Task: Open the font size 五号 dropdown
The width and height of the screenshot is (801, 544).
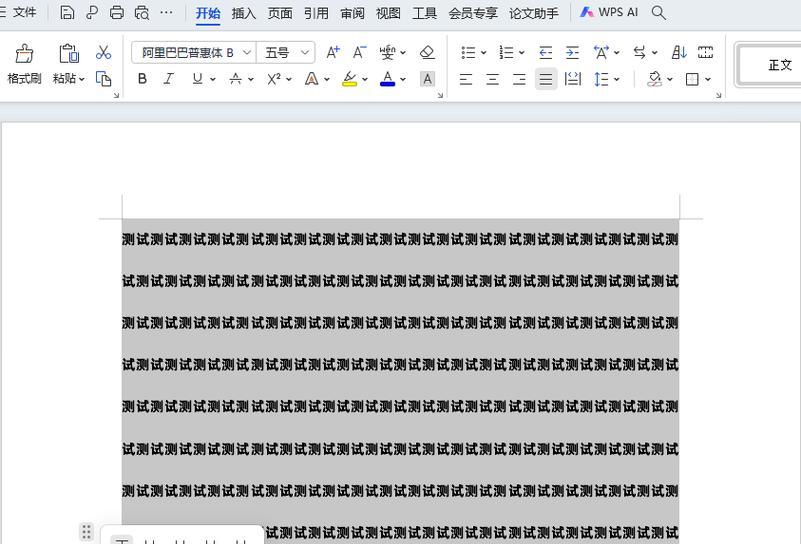Action: coord(305,52)
